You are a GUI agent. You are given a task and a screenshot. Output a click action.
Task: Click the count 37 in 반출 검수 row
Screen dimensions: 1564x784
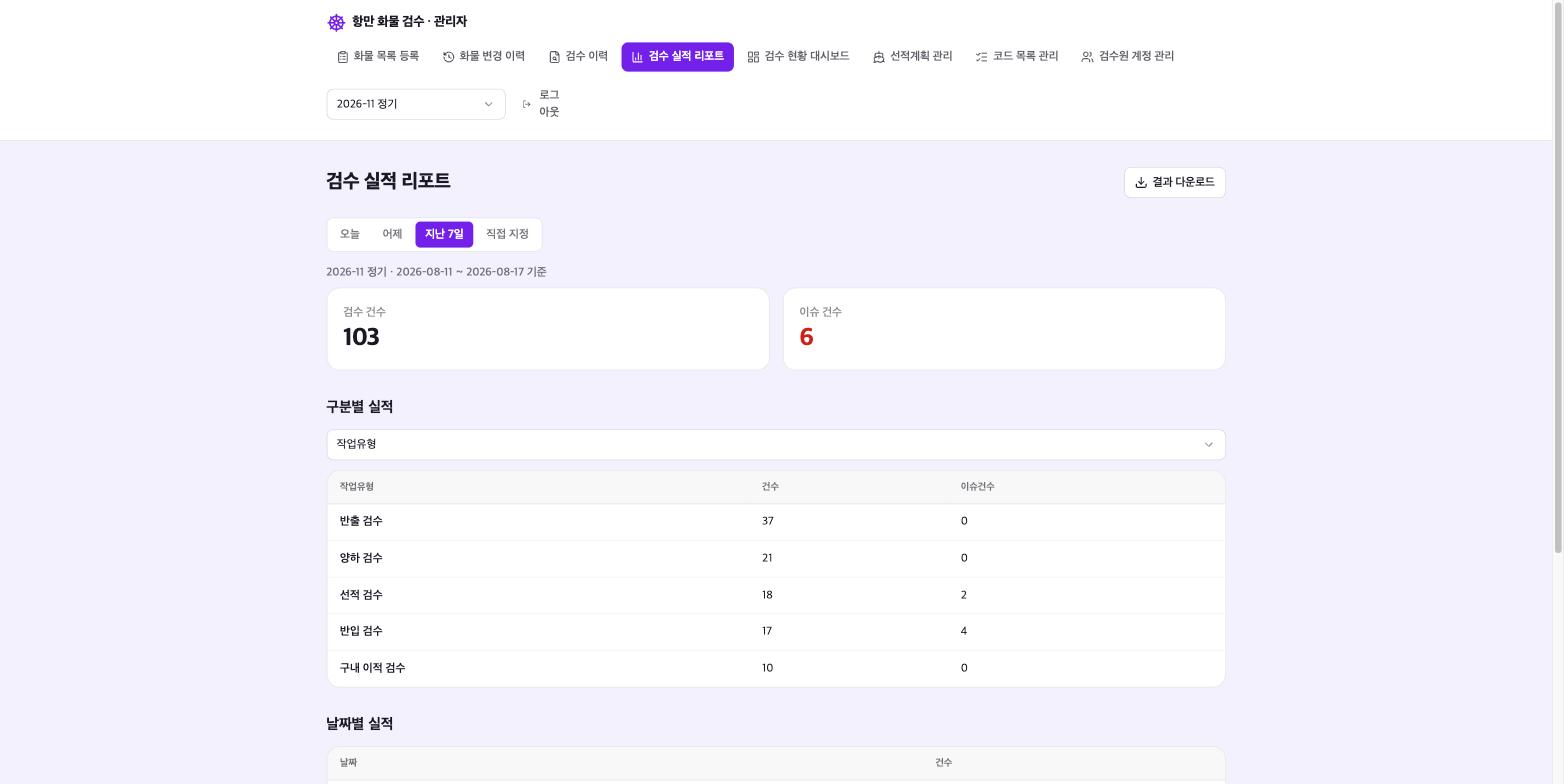(768, 522)
